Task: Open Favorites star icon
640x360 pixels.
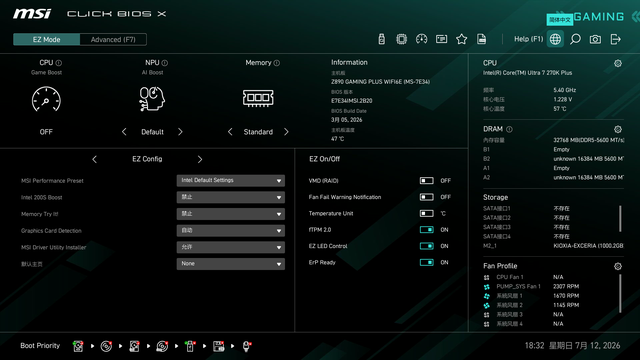Action: (462, 39)
